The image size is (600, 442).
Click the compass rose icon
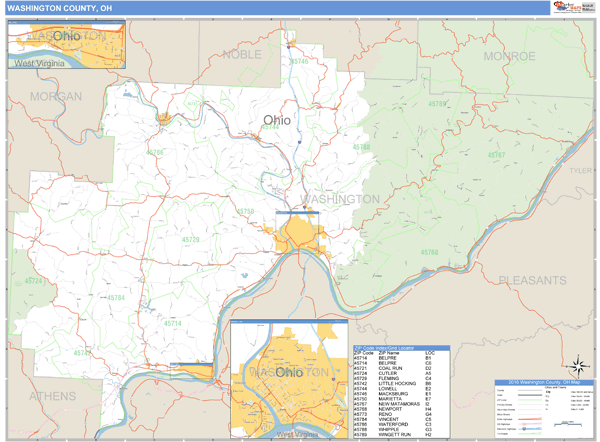pos(575,367)
